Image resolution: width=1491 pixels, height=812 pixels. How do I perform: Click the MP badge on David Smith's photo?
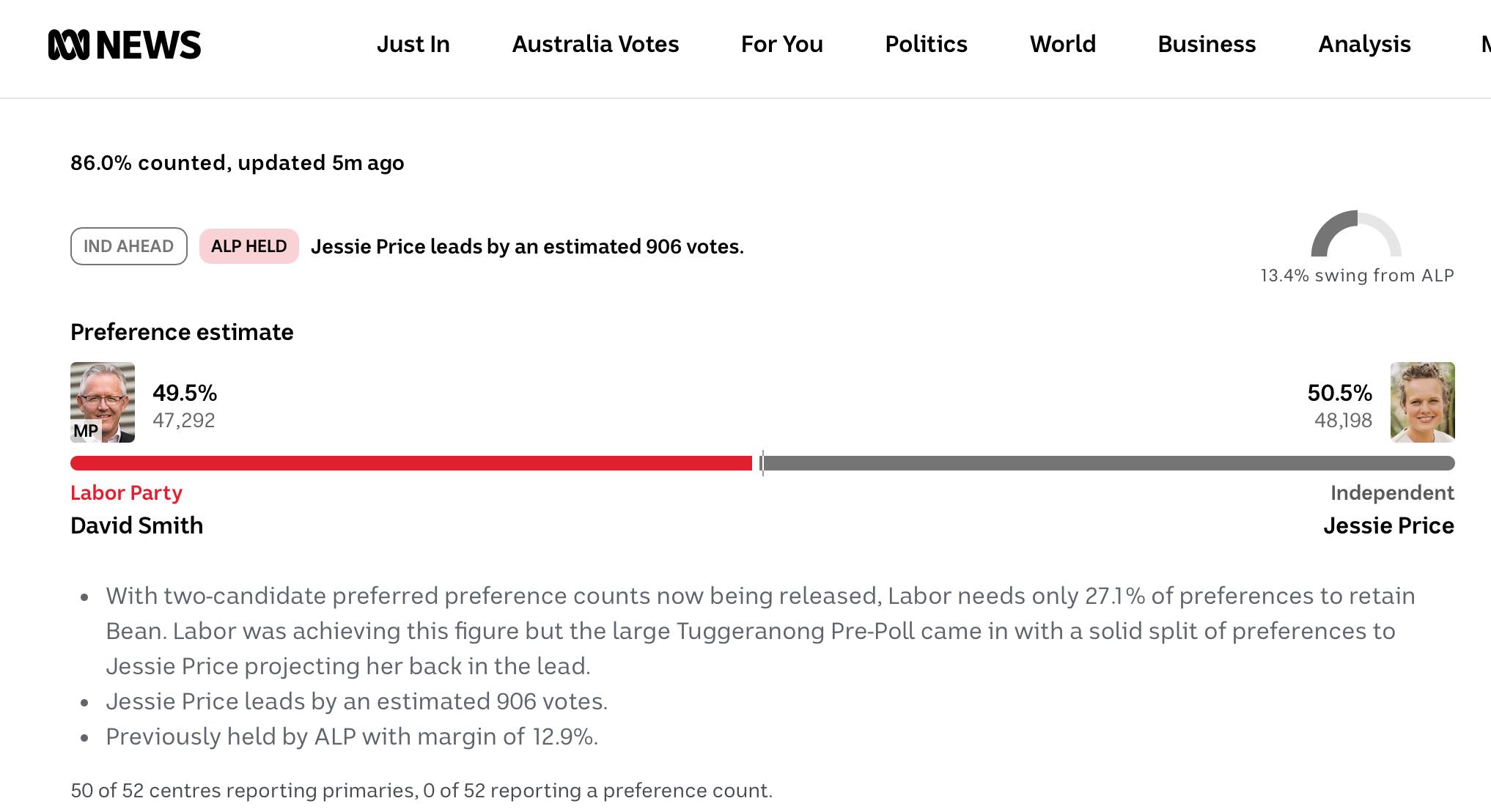point(86,431)
